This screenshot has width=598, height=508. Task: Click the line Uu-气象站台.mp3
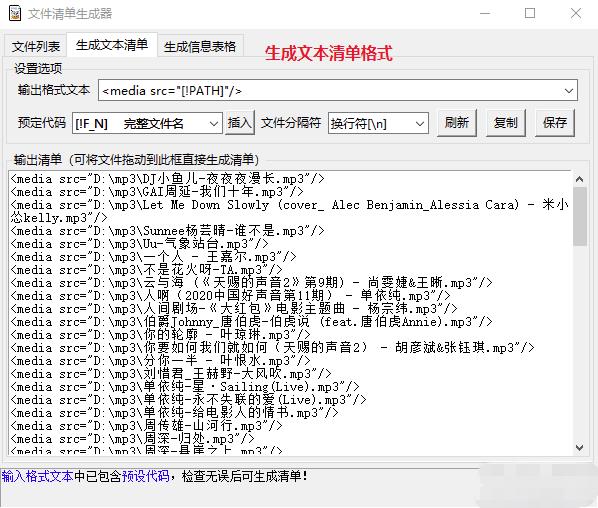(140, 243)
